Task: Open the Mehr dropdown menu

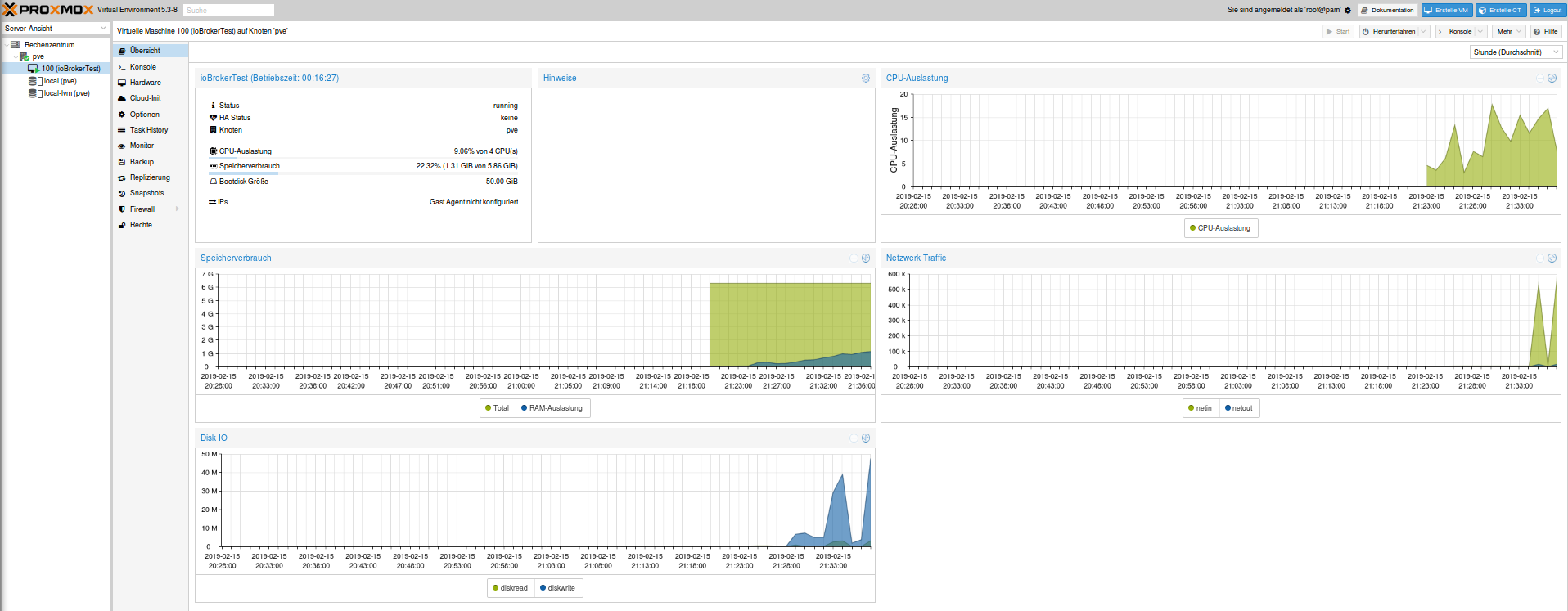Action: pyautogui.click(x=1509, y=32)
